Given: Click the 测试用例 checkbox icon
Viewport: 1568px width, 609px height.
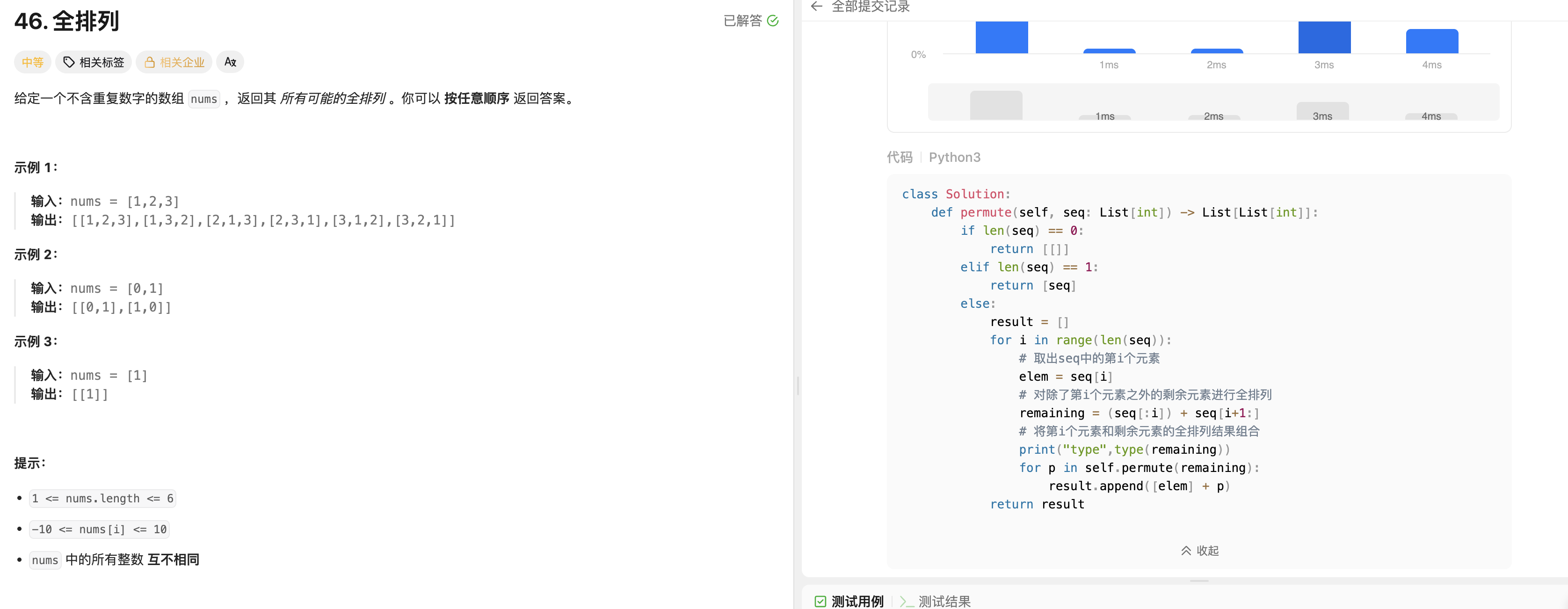Looking at the screenshot, I should pyautogui.click(x=820, y=601).
